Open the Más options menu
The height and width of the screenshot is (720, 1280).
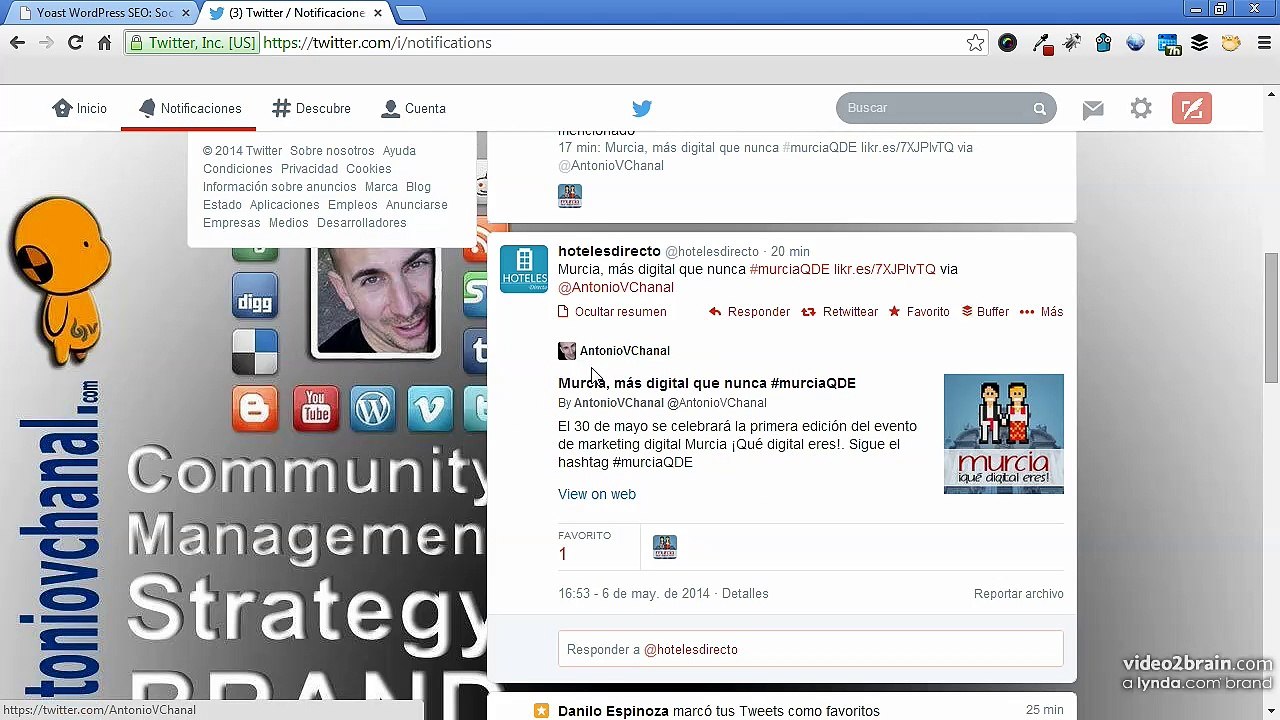[x=1040, y=312]
